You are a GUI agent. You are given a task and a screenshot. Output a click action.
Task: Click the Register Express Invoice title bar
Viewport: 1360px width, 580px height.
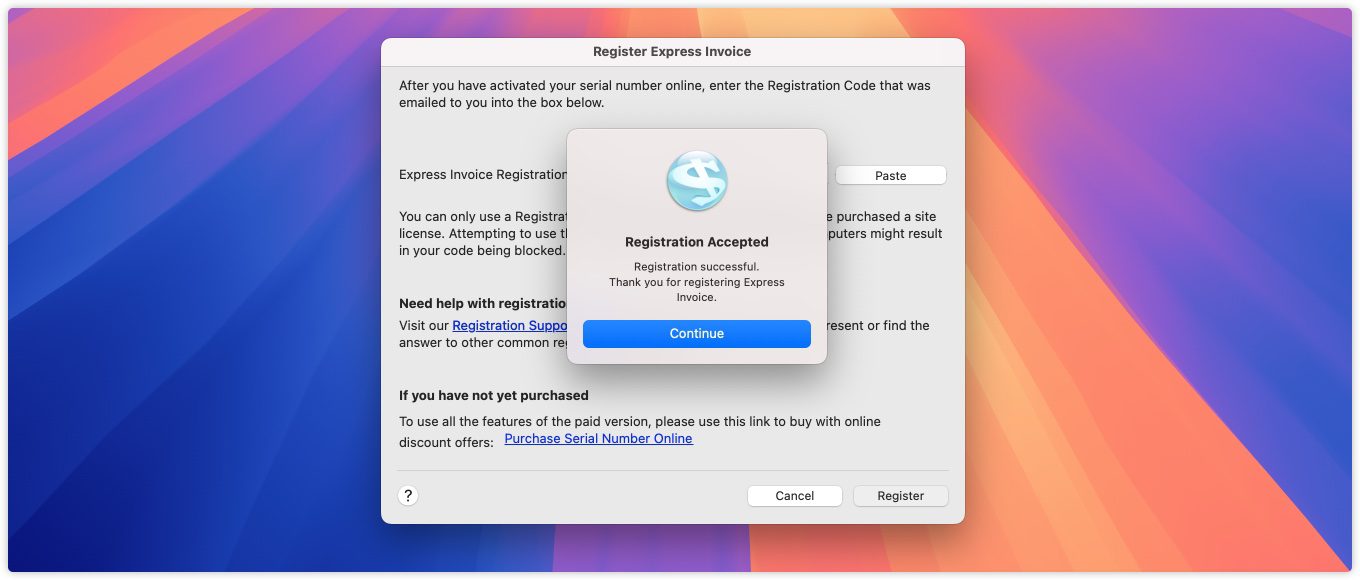coord(672,52)
